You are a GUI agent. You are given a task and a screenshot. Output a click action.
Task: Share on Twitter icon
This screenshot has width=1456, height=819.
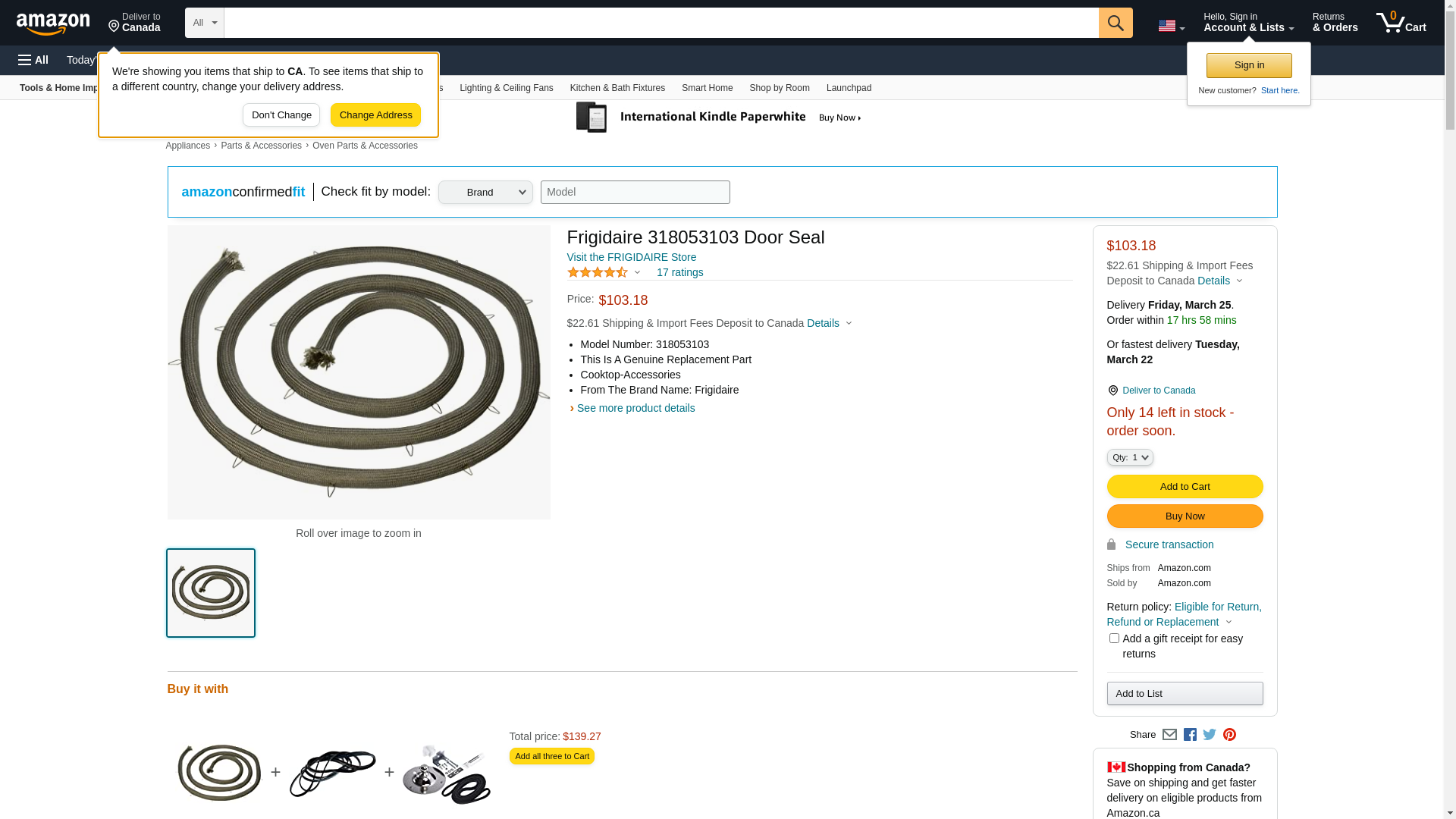1210,734
